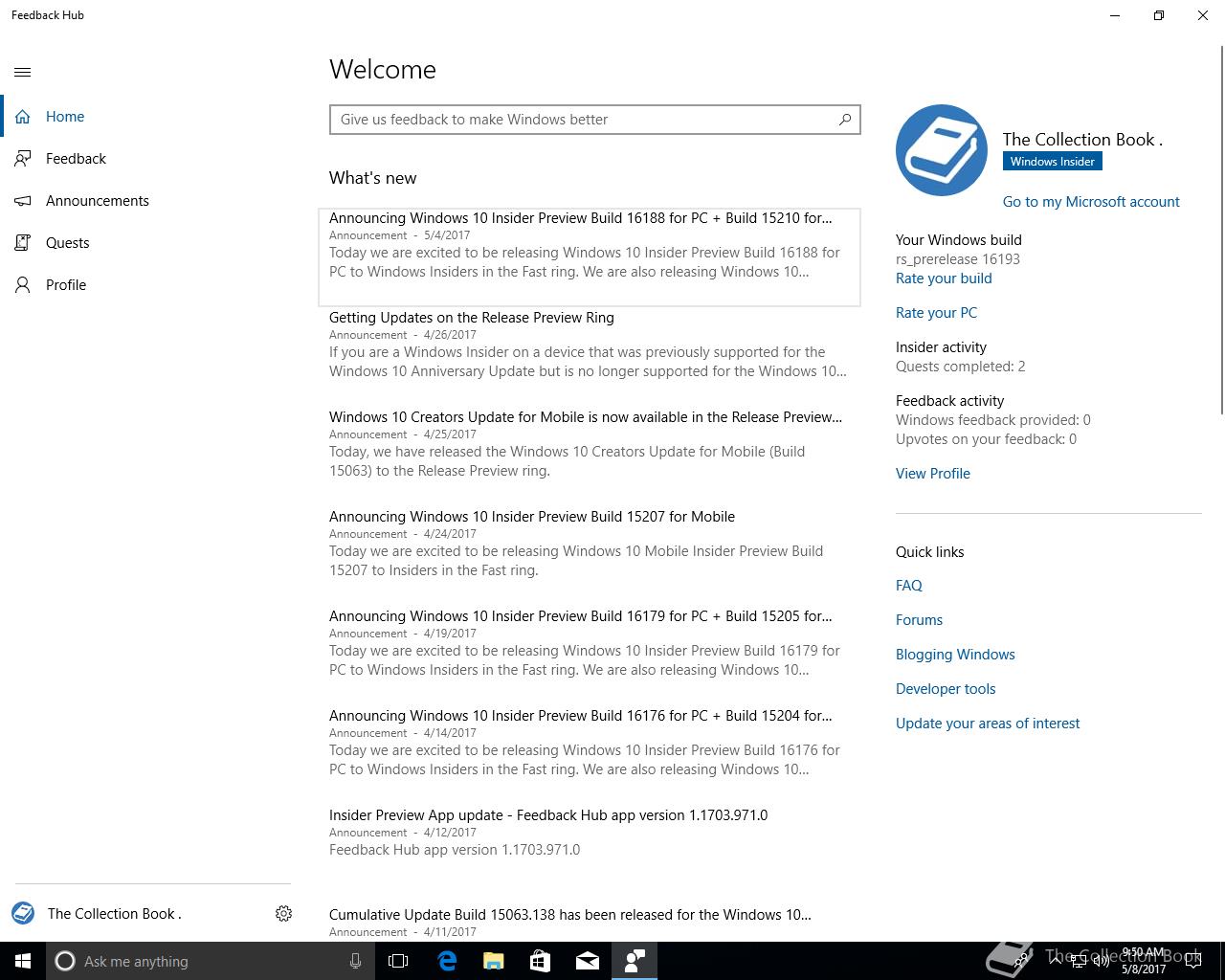The height and width of the screenshot is (980, 1225).
Task: Click Update your areas of interest
Action: pyautogui.click(x=988, y=724)
